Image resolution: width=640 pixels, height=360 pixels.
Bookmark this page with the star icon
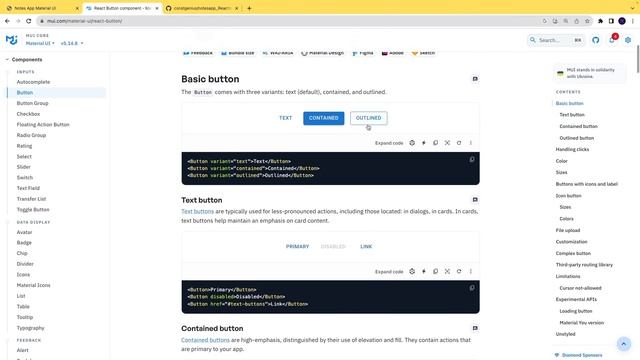pyautogui.click(x=587, y=21)
